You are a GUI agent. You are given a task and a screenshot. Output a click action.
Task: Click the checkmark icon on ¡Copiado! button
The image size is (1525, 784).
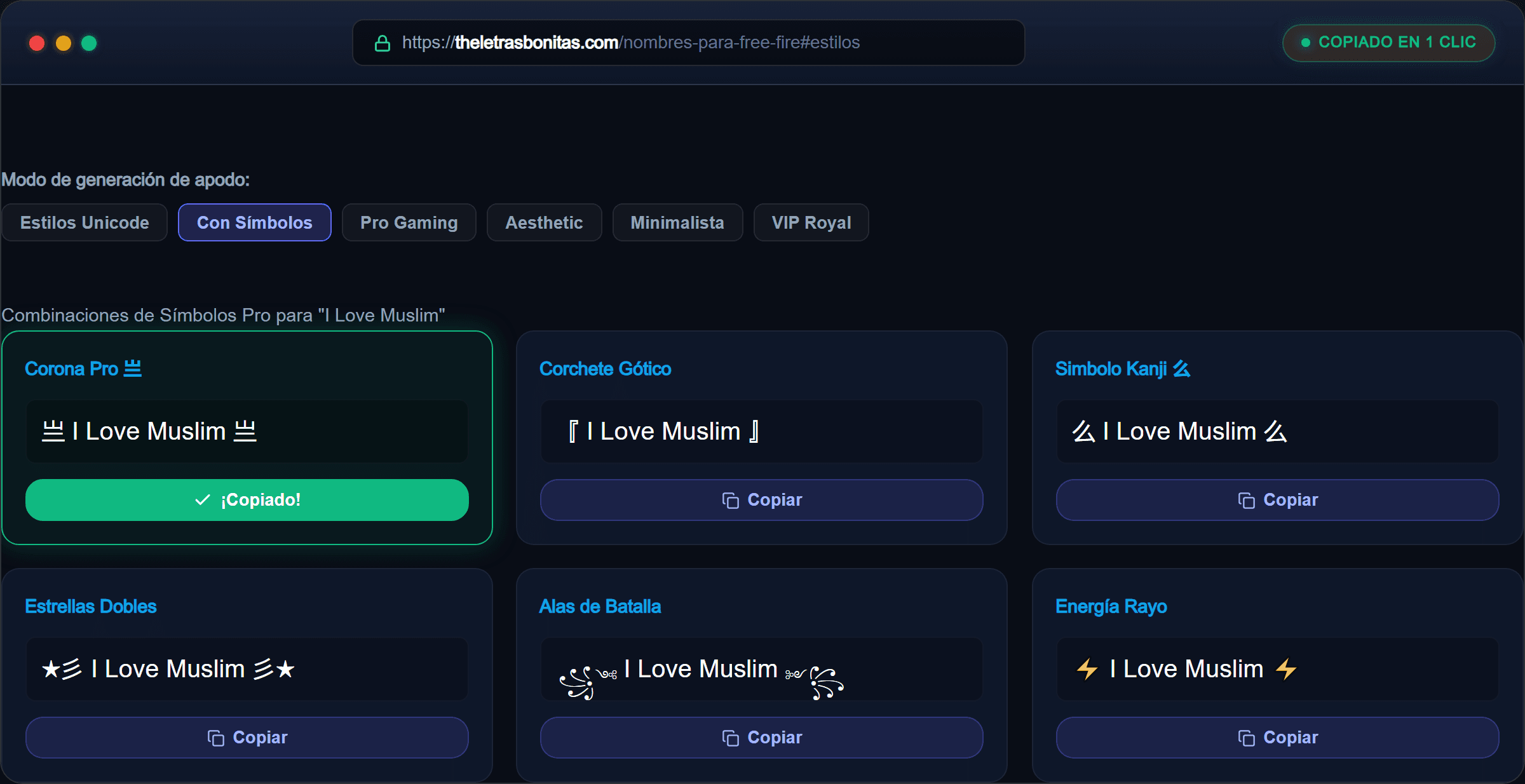coord(202,500)
